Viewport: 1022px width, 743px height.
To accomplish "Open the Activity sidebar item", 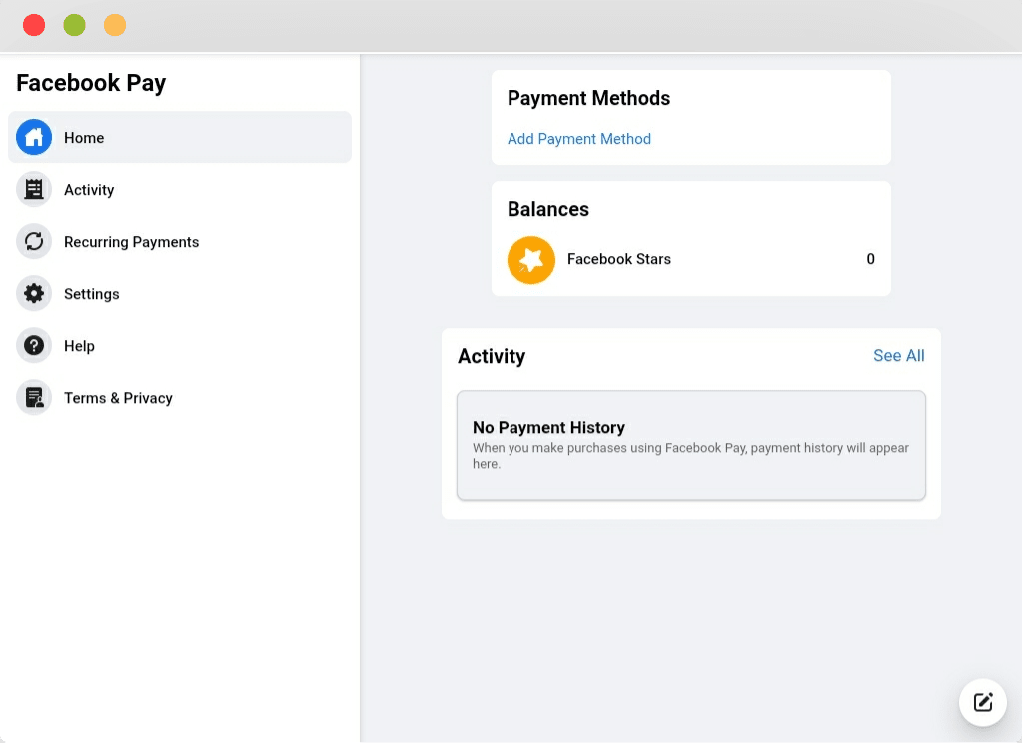I will [x=180, y=190].
